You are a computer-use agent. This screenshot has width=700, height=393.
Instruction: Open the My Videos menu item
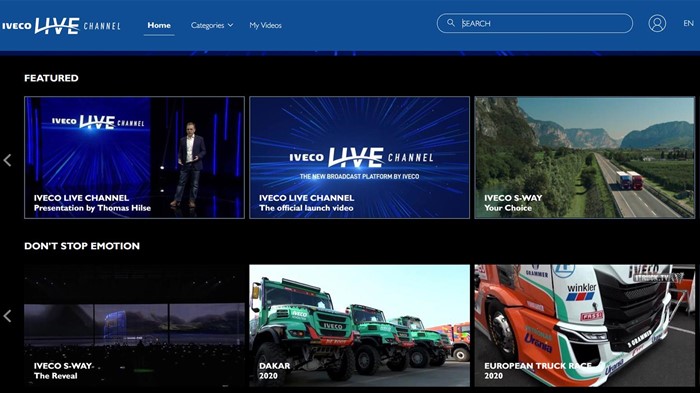coord(265,25)
